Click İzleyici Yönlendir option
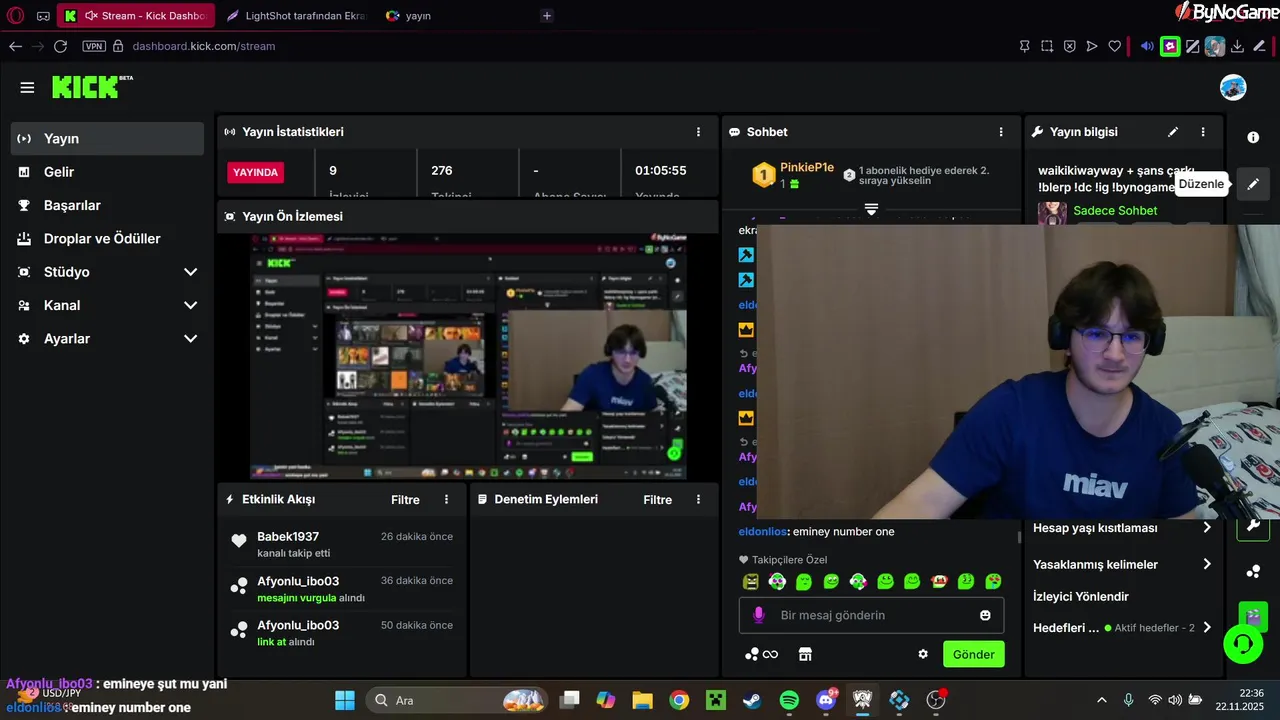This screenshot has width=1280, height=720. click(x=1081, y=596)
